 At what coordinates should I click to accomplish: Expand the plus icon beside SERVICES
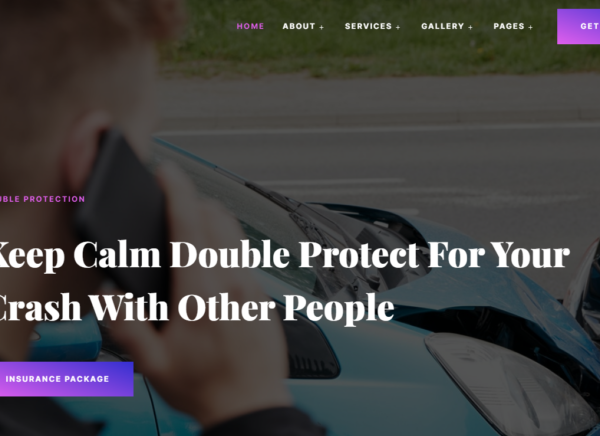coord(398,27)
